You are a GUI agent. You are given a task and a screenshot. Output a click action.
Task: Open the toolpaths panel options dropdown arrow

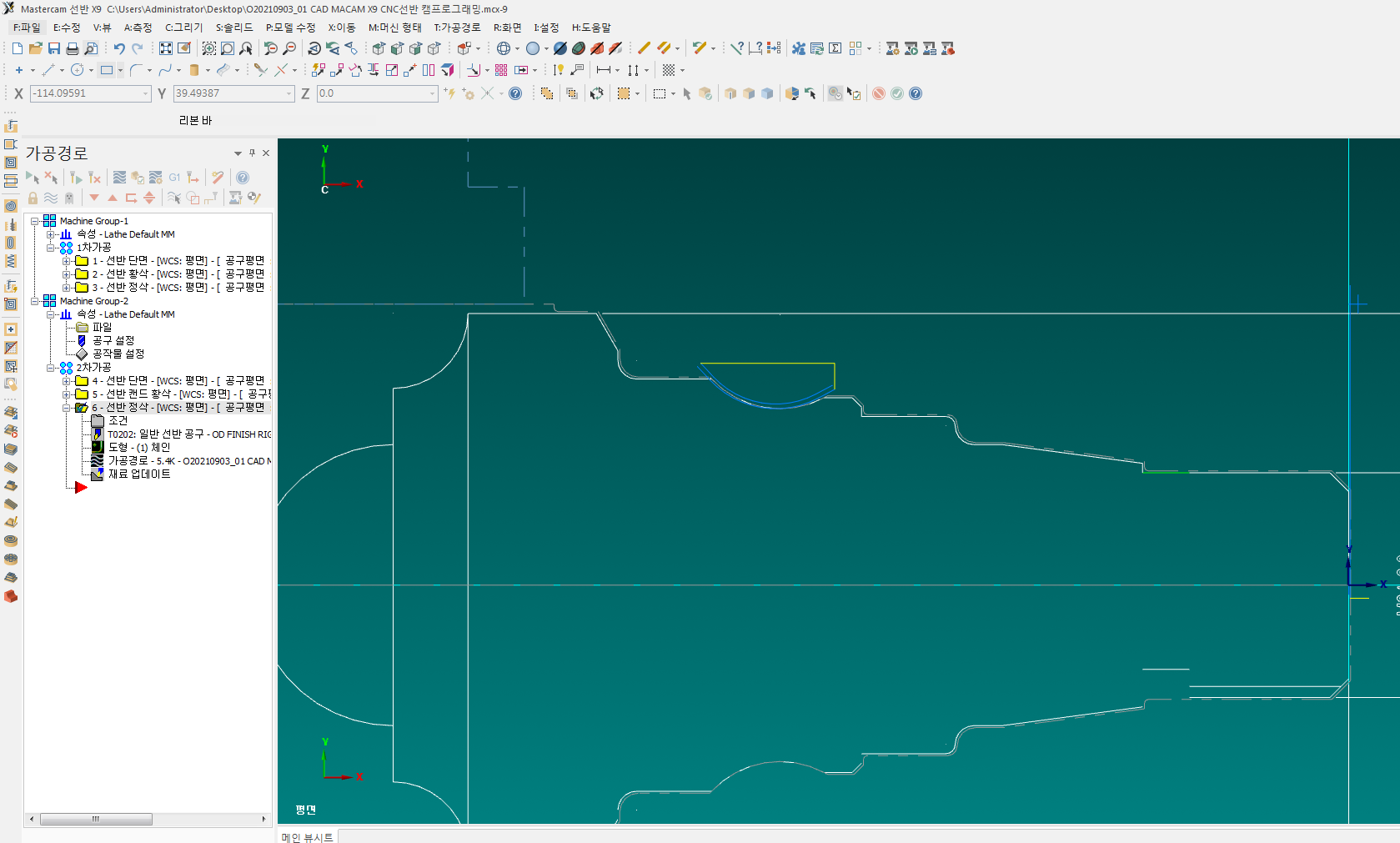[x=238, y=153]
